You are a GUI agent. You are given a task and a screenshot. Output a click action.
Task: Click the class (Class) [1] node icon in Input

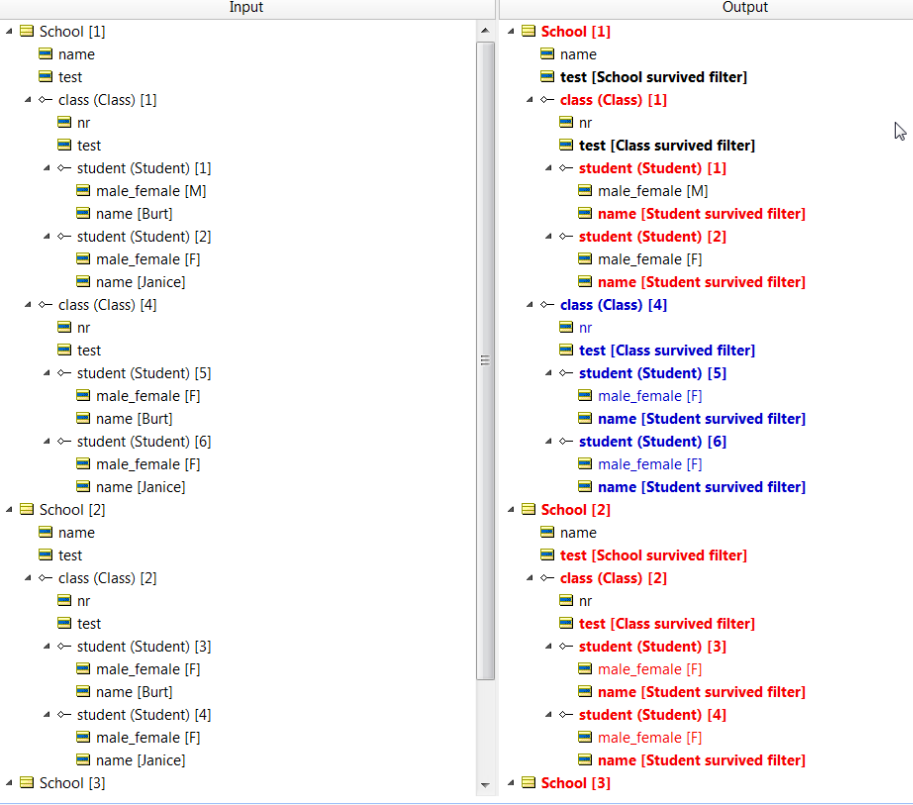click(x=45, y=100)
